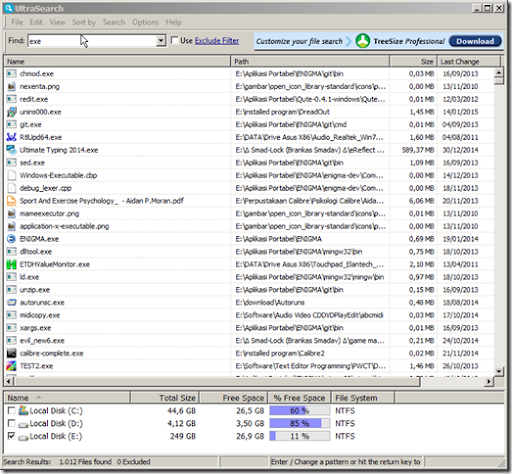Click the application-x-executable.png icon

(x=11, y=226)
